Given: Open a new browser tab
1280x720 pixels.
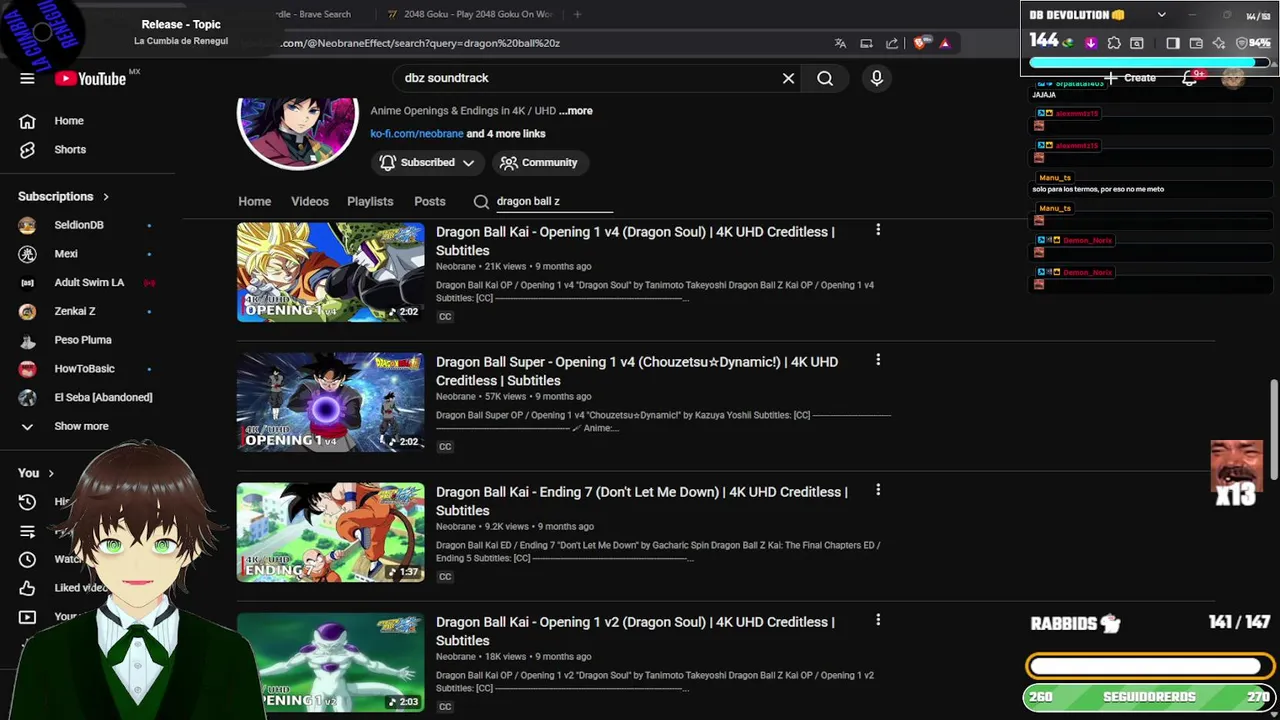Looking at the screenshot, I should point(577,14).
